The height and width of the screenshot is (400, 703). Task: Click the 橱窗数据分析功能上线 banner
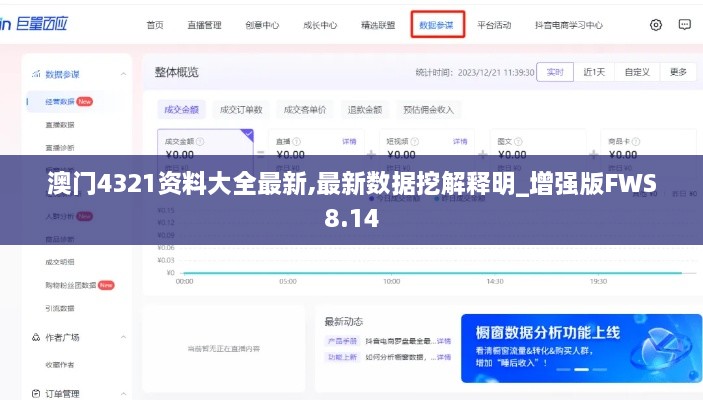coord(581,348)
